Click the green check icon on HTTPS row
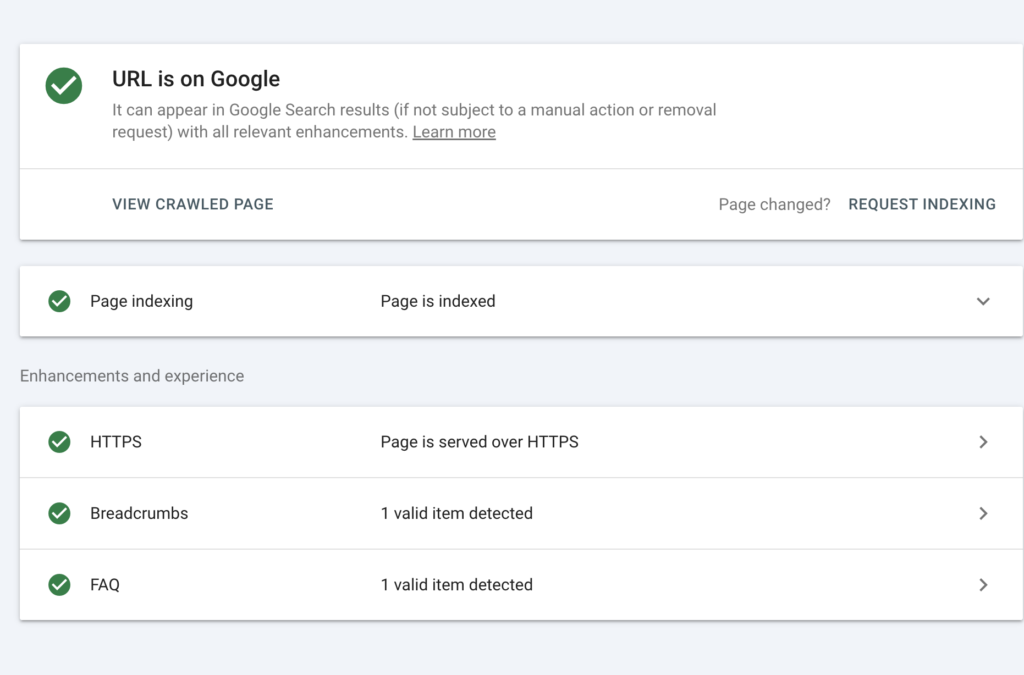 click(x=59, y=441)
